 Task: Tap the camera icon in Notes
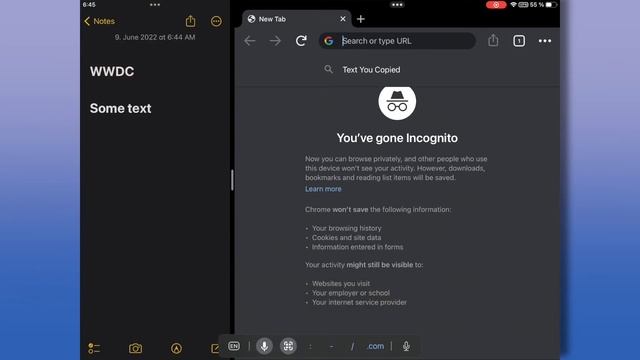pos(136,348)
